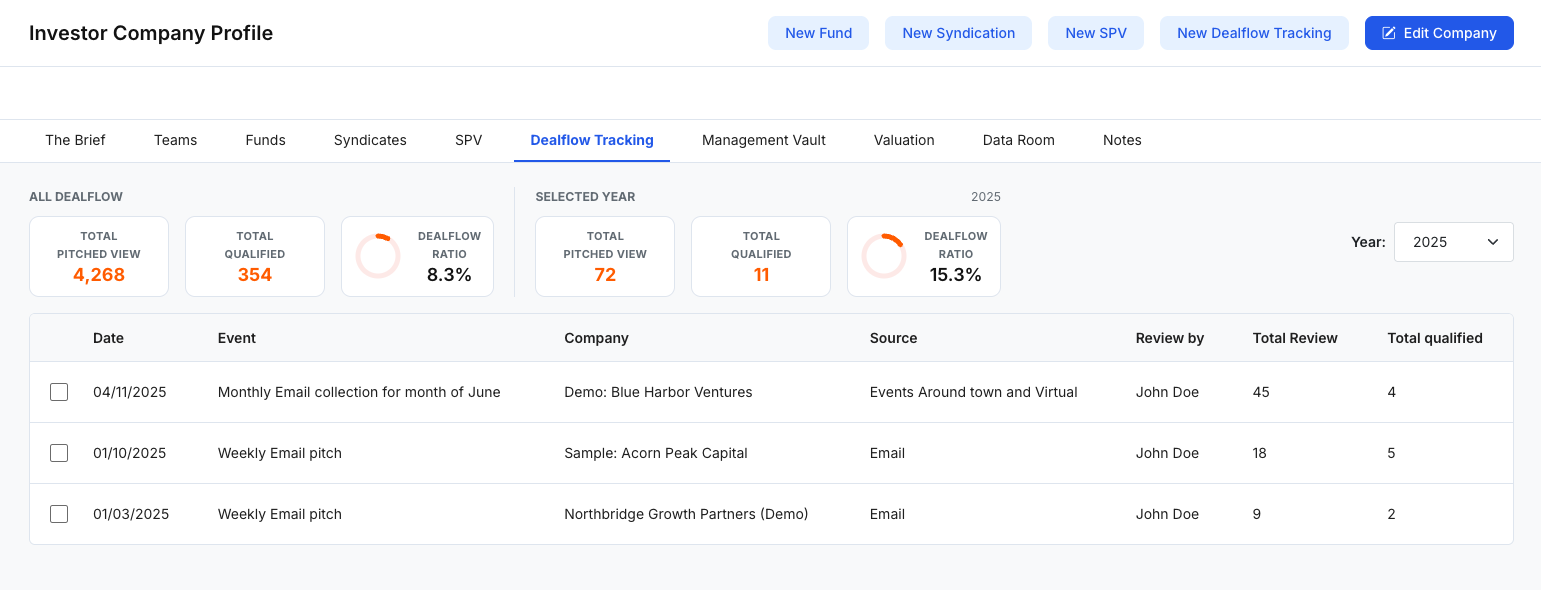Click the Date column header

point(108,338)
